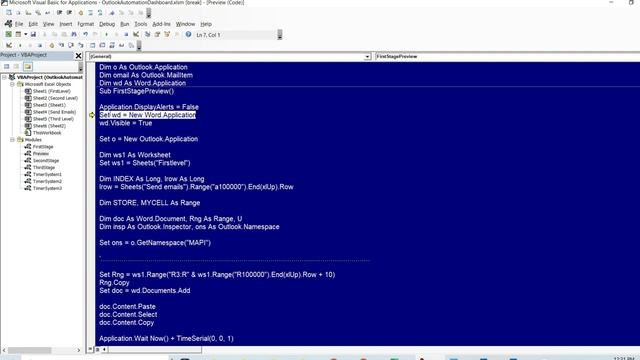
Task: Click the Indent icon in Edit toolbar
Action: click(x=59, y=13)
